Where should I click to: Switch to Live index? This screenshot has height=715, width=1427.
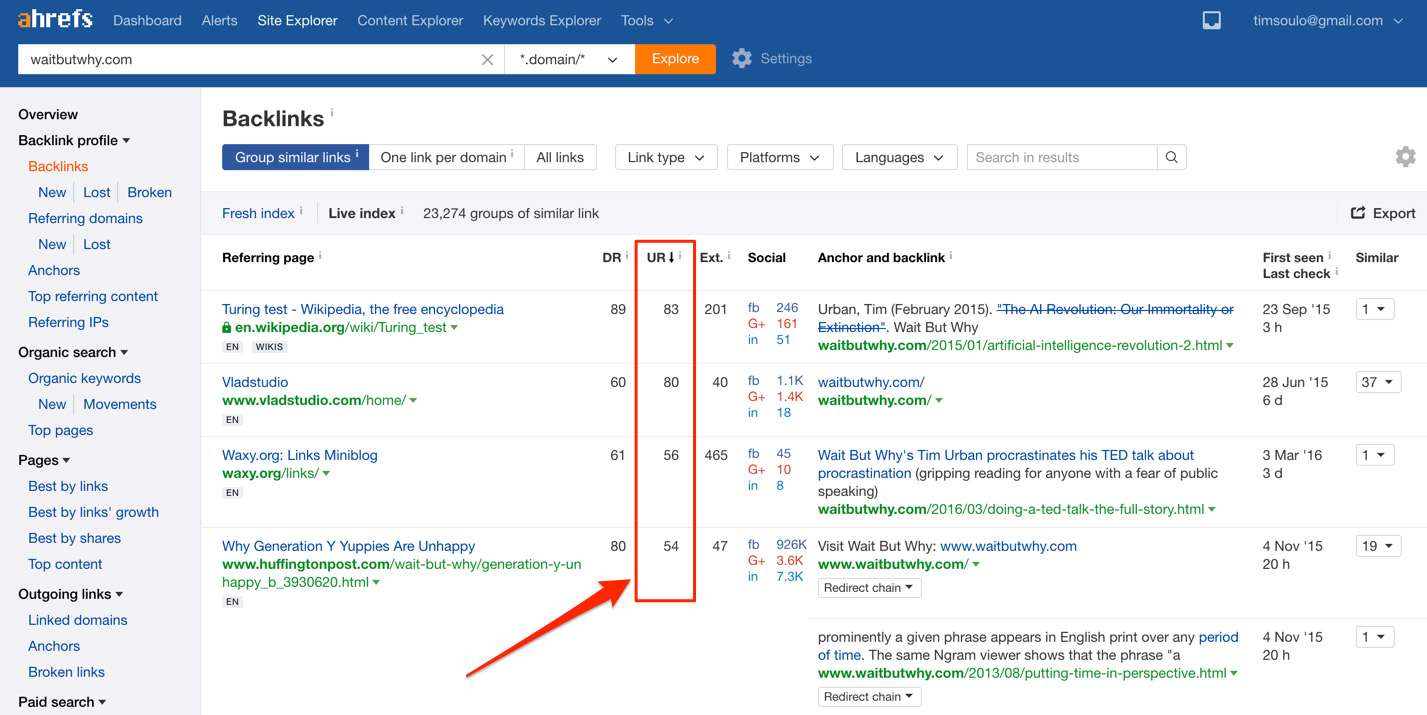pos(362,213)
